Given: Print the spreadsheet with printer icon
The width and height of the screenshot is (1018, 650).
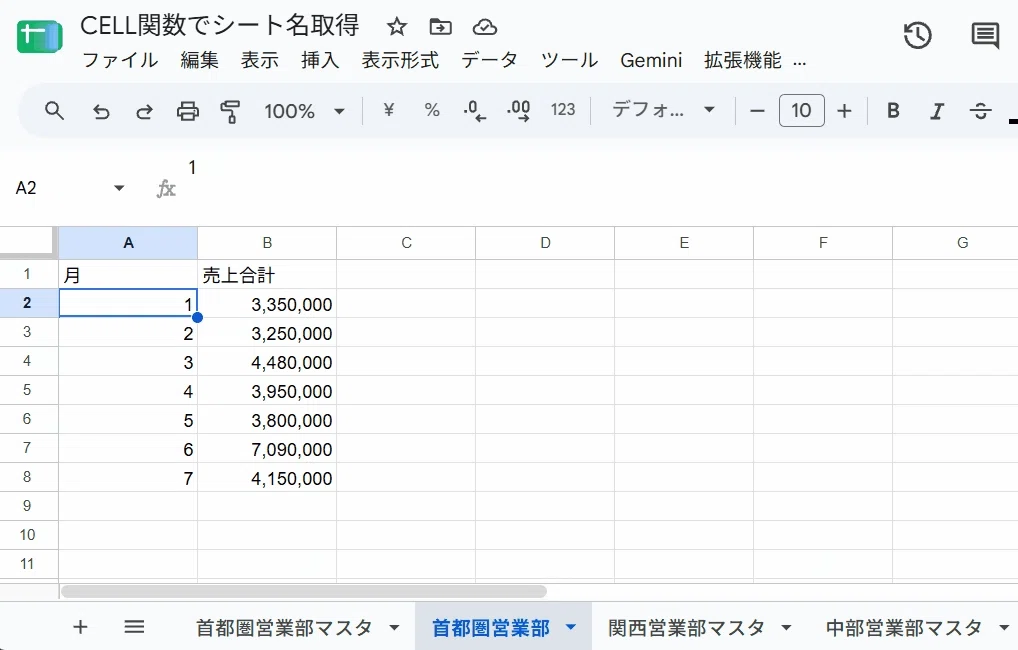Looking at the screenshot, I should [x=188, y=112].
